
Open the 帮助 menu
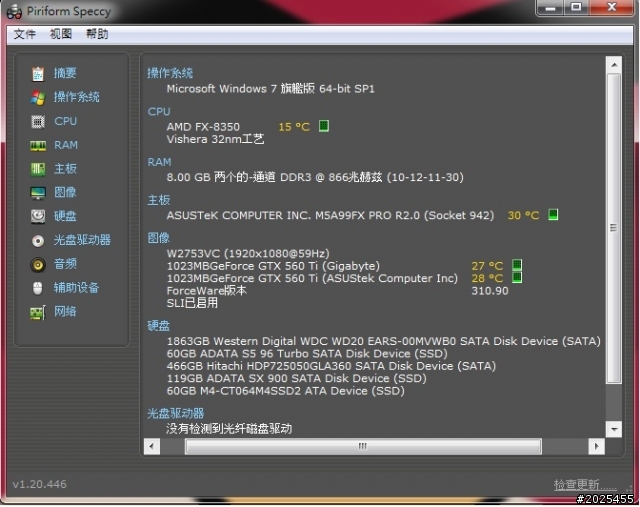coord(97,34)
